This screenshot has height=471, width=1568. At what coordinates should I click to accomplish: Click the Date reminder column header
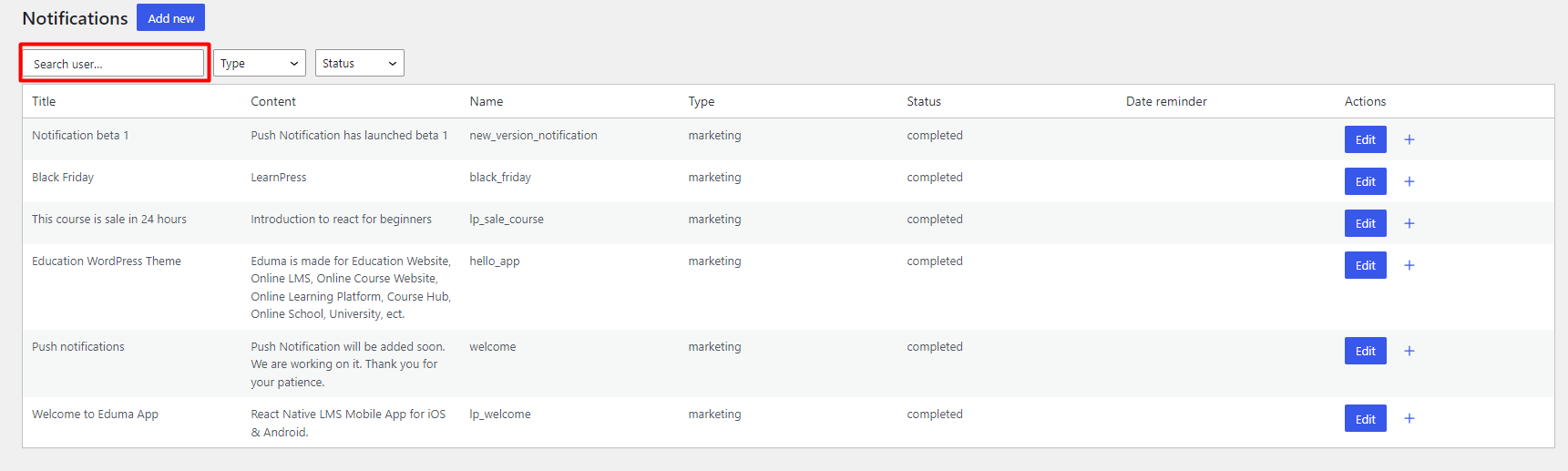tap(1166, 101)
